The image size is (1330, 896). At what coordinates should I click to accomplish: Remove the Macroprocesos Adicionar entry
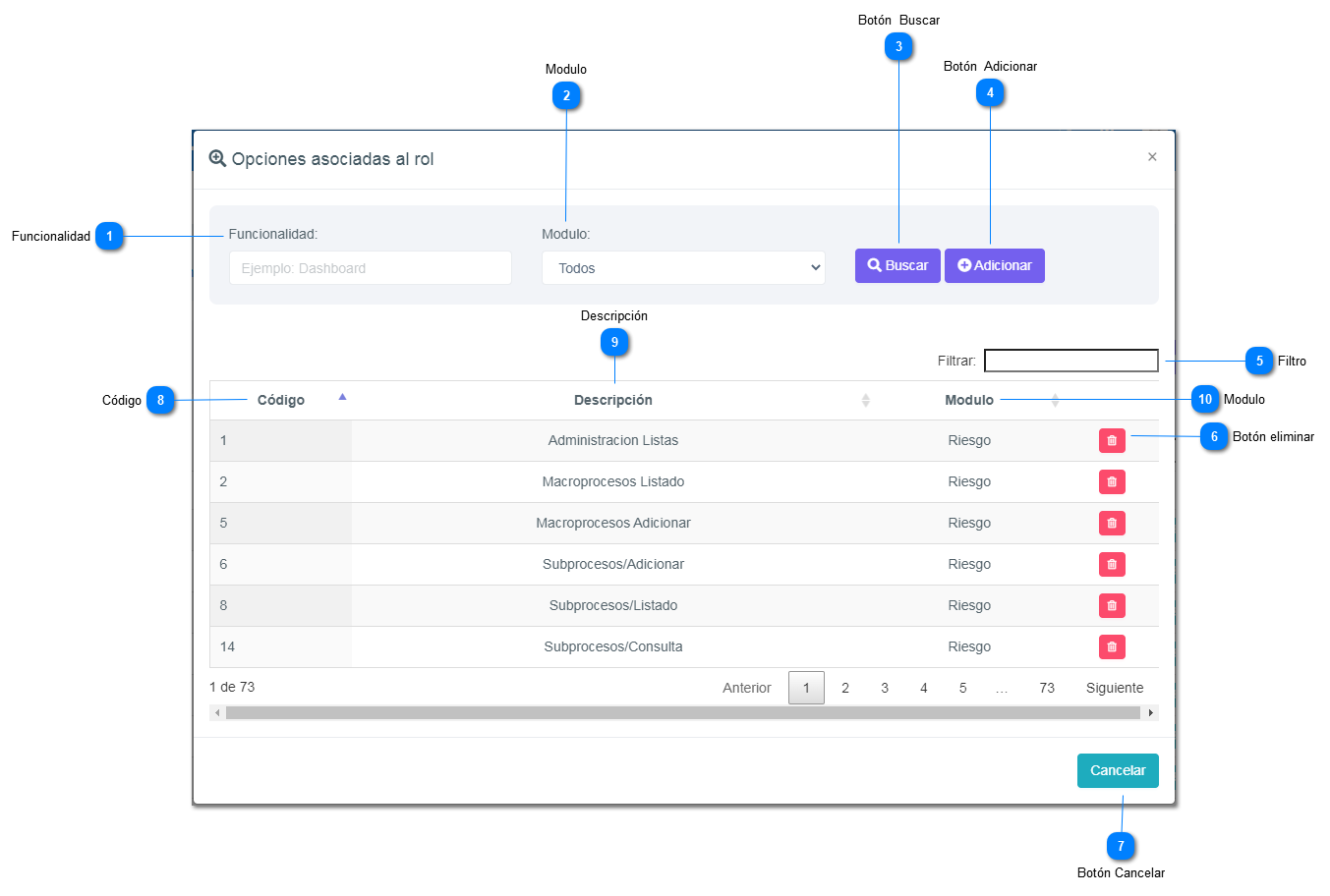[x=1112, y=524]
